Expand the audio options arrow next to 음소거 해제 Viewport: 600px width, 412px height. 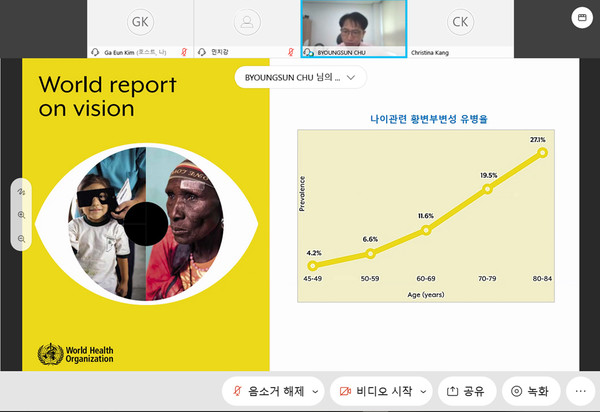(316, 391)
